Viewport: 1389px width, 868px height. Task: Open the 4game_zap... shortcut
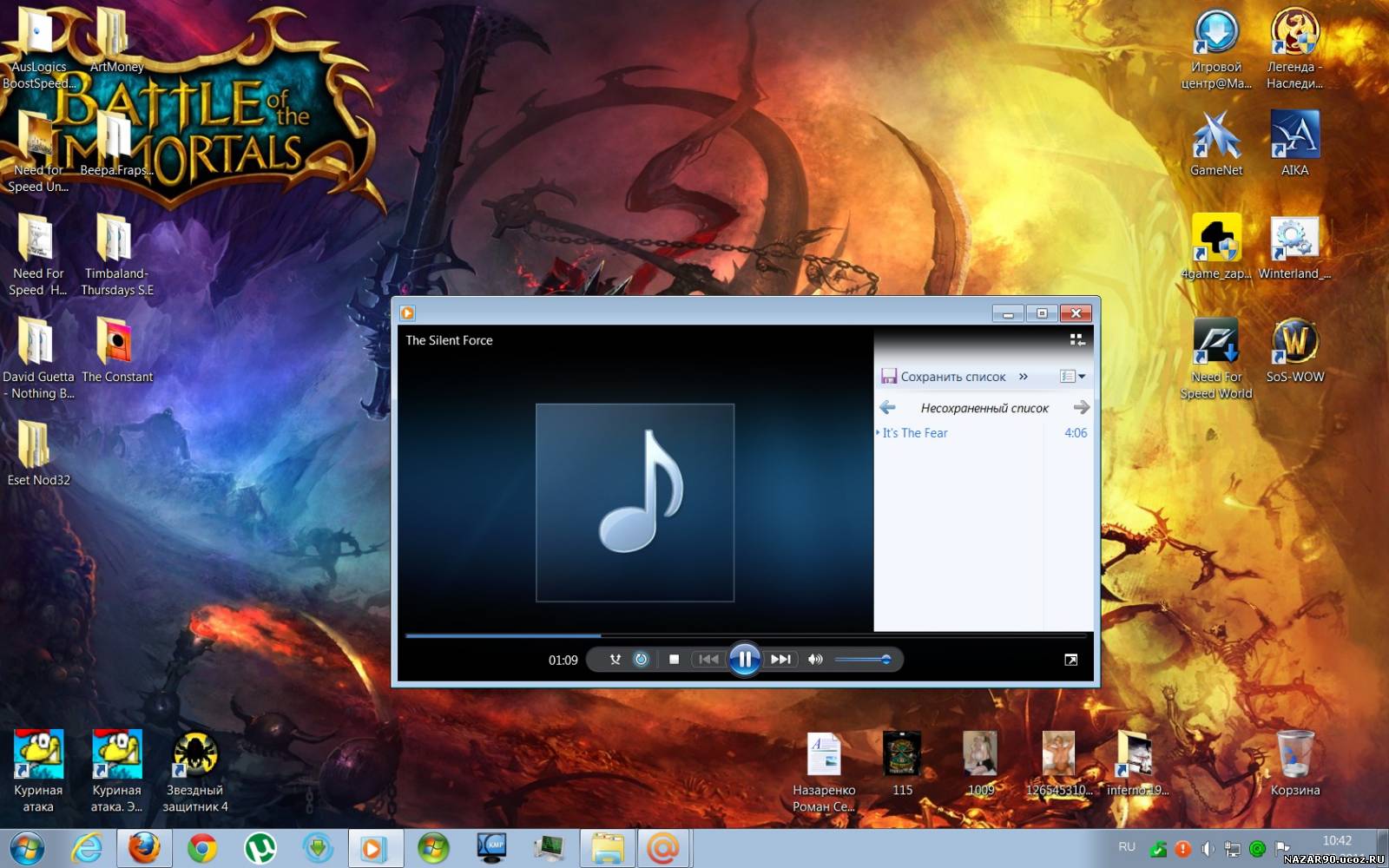pyautogui.click(x=1216, y=247)
